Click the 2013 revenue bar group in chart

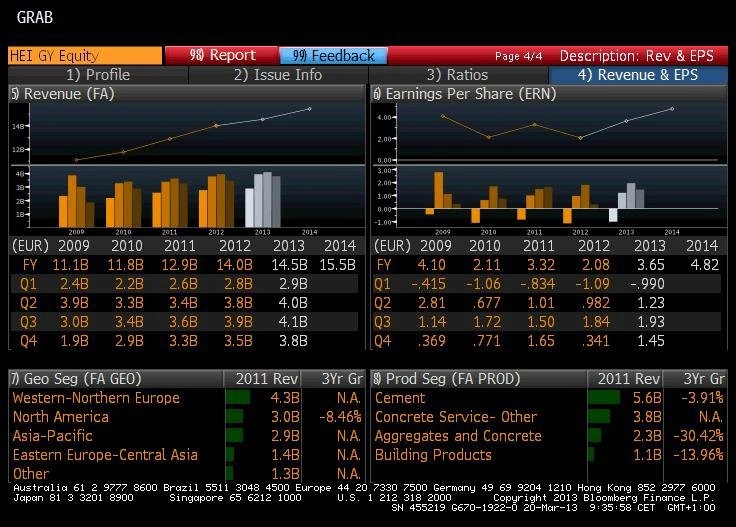click(263, 200)
